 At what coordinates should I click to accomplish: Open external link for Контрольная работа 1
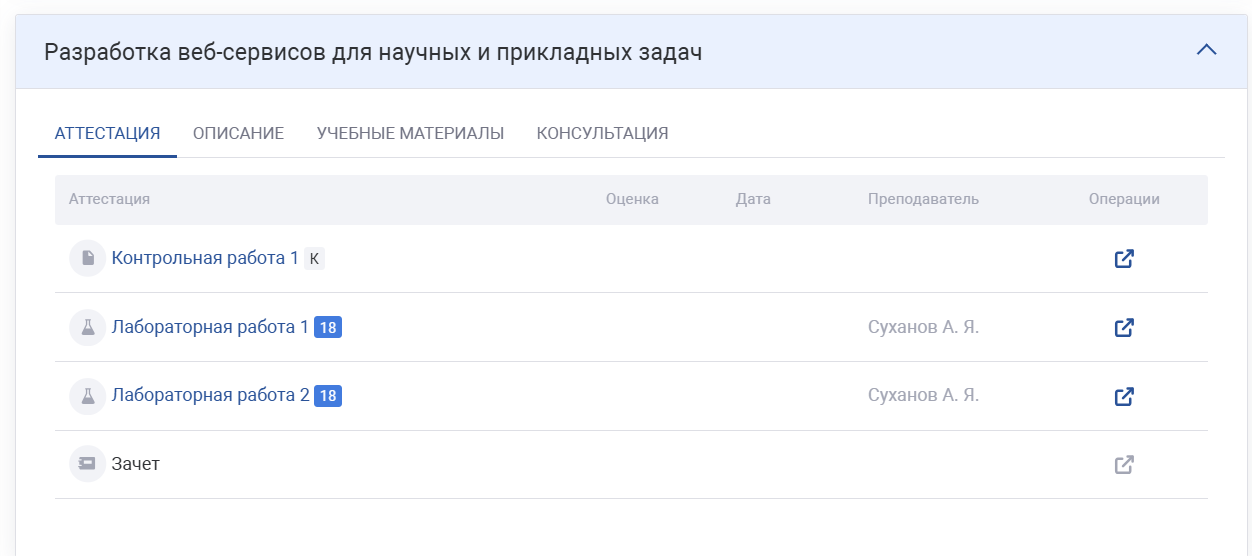click(x=1124, y=259)
